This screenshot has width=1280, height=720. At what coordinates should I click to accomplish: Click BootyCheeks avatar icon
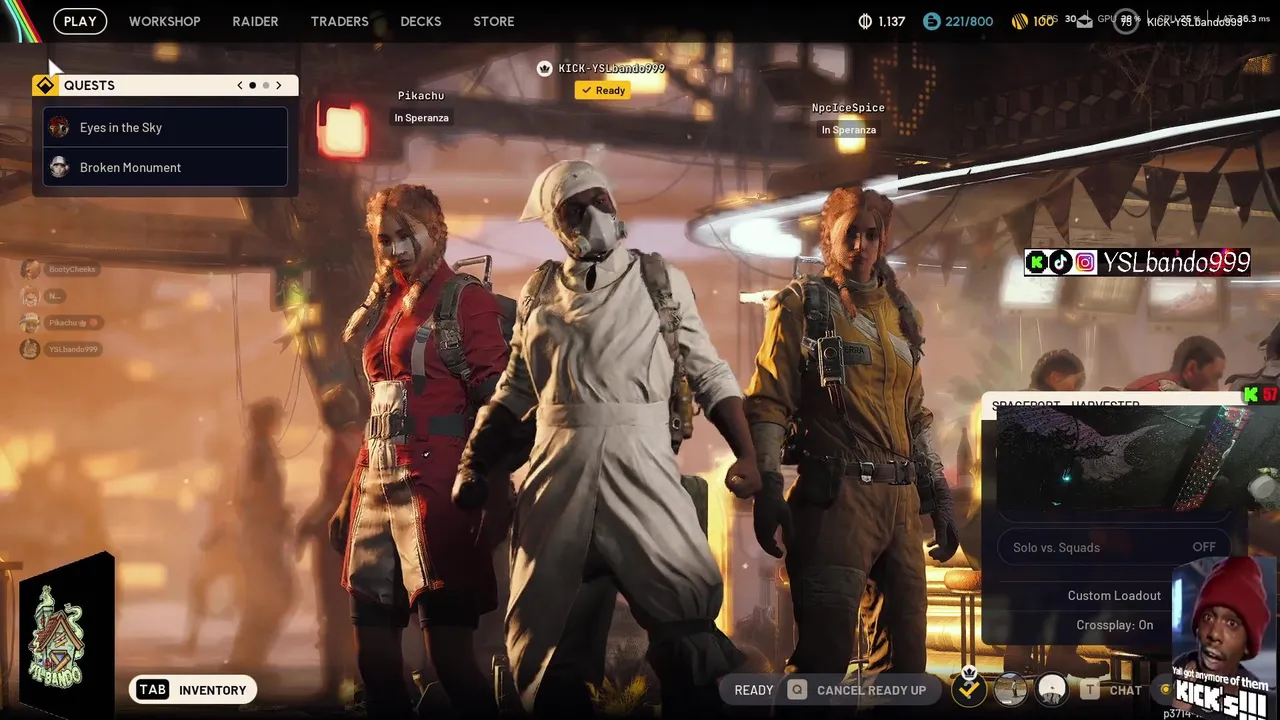coord(31,269)
